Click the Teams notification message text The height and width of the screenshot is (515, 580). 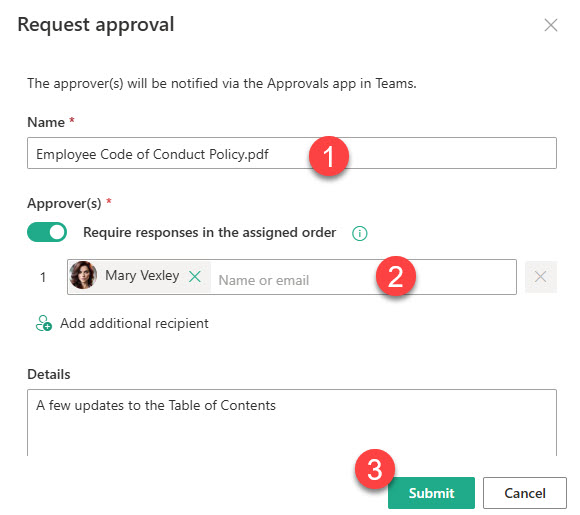click(222, 84)
